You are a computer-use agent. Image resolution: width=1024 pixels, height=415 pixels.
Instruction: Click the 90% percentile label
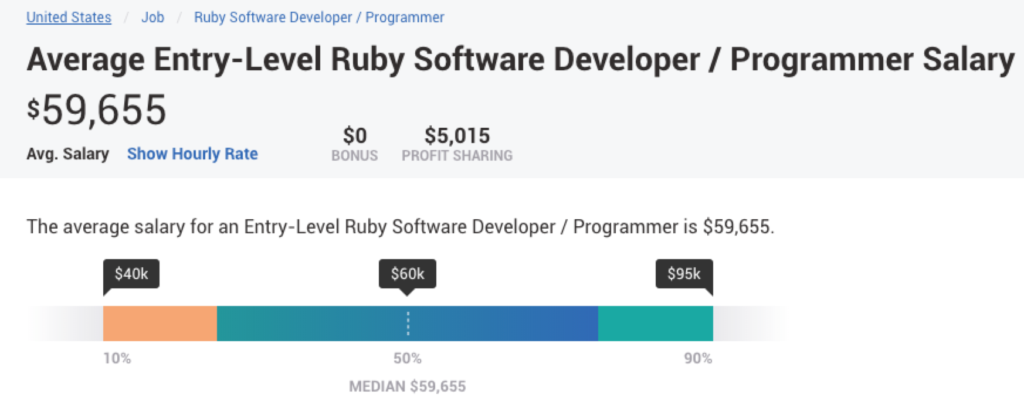coord(697,358)
